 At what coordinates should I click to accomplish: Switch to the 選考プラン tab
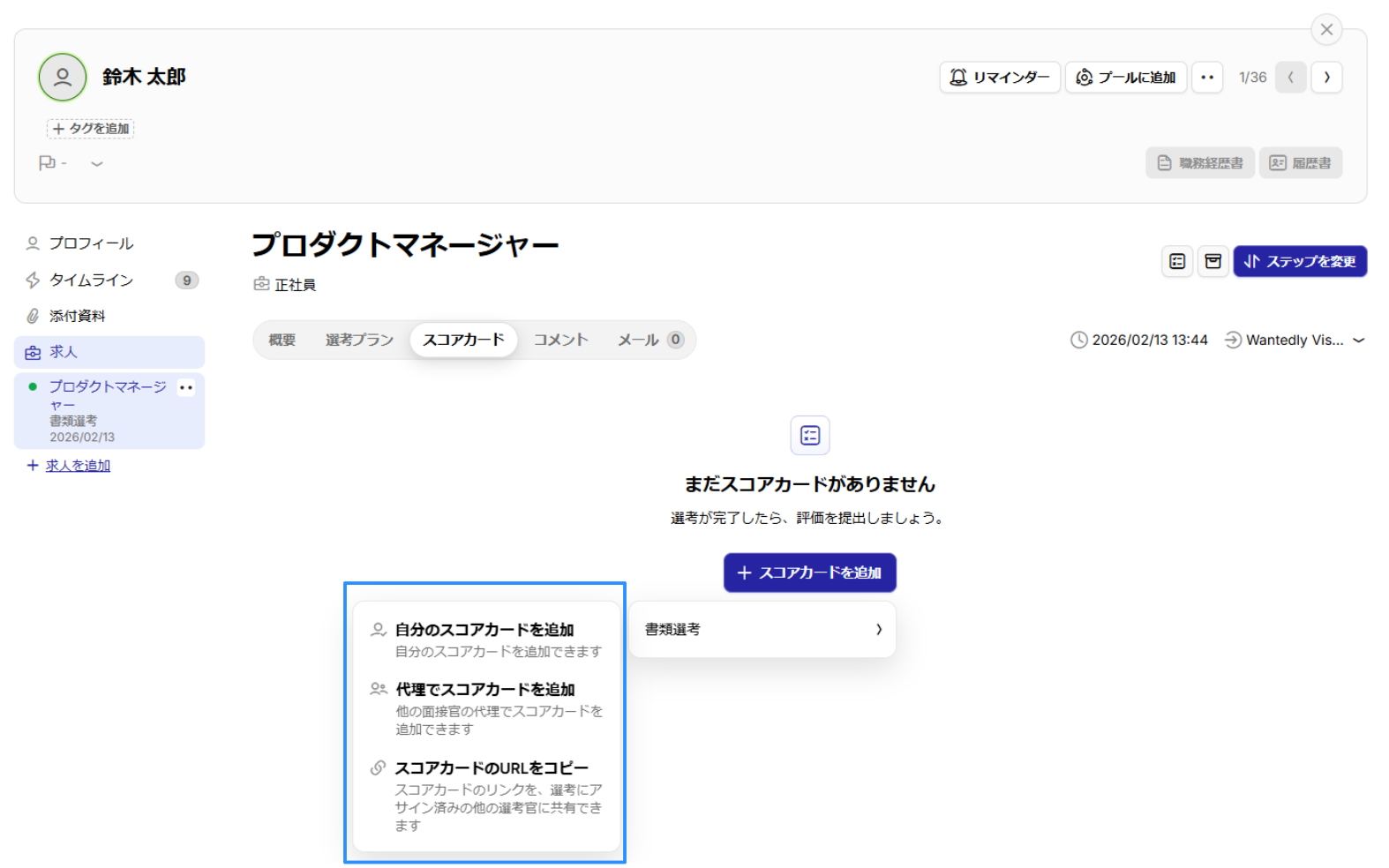(359, 340)
